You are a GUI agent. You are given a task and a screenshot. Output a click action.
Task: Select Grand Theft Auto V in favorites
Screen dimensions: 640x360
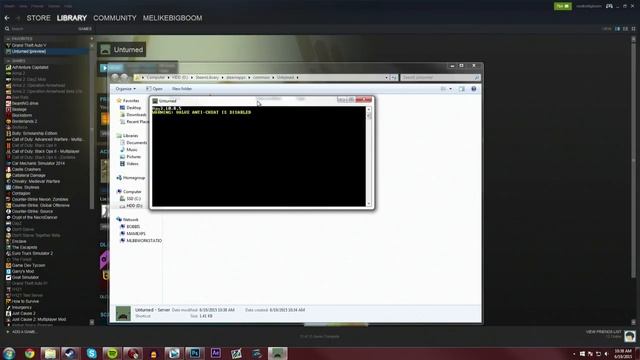tap(29, 45)
